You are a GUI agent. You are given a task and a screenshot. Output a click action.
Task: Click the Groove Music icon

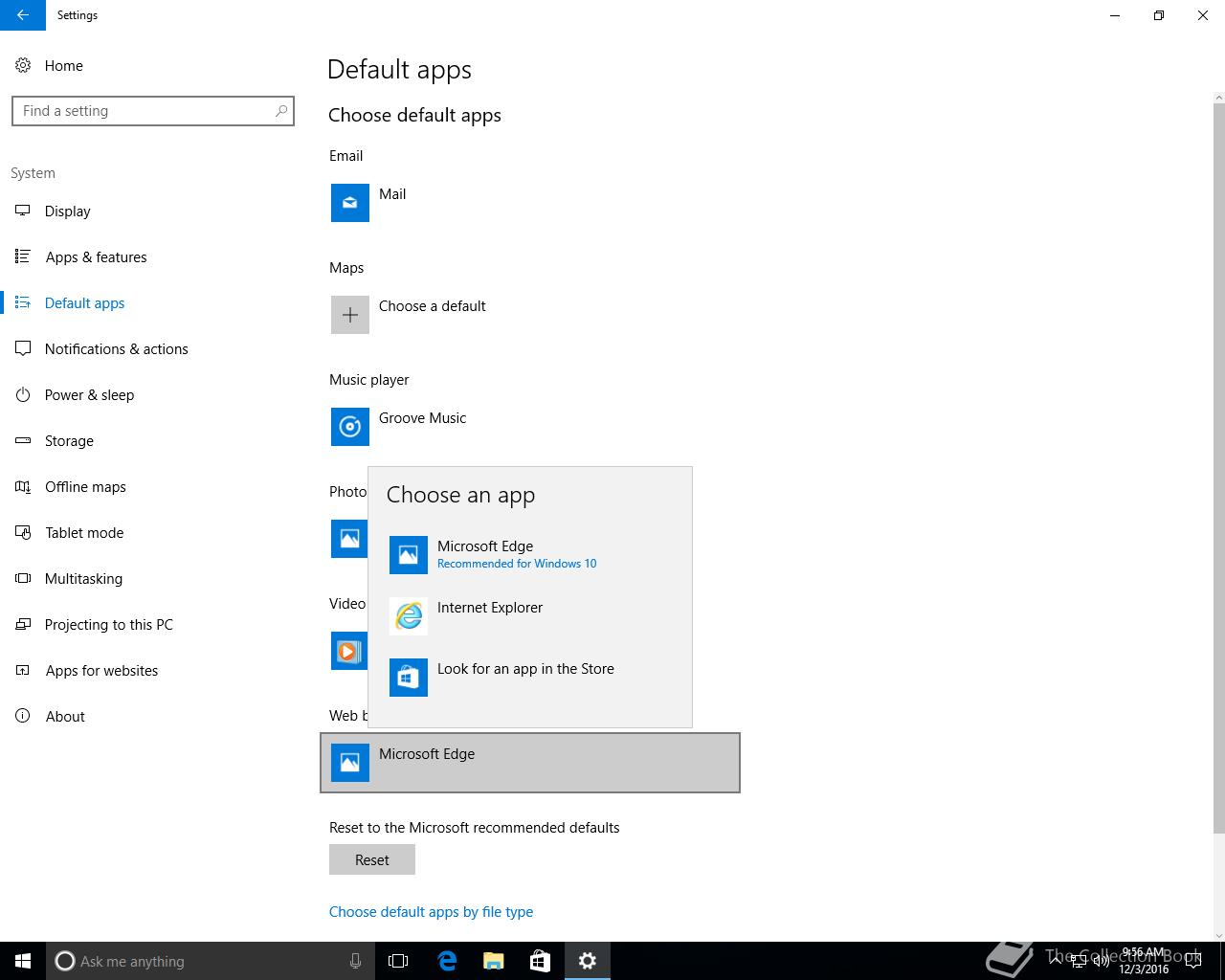tap(350, 427)
